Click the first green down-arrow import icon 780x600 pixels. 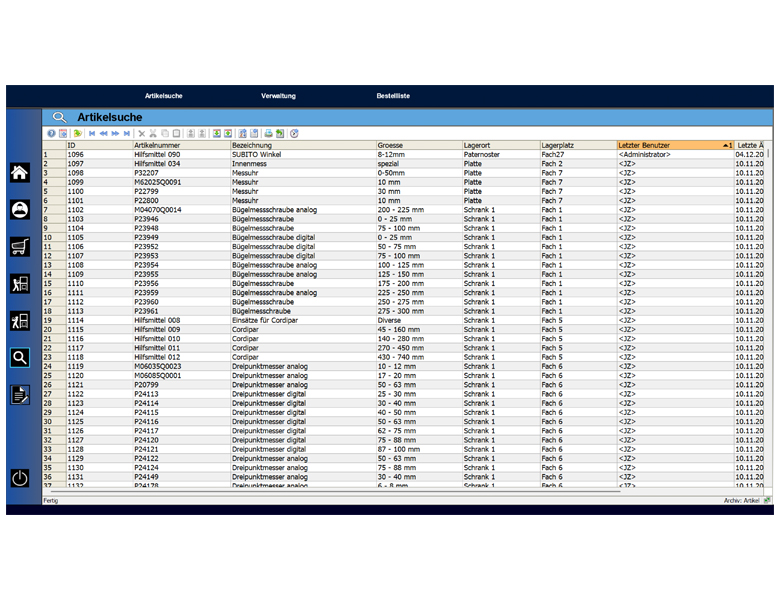click(217, 133)
